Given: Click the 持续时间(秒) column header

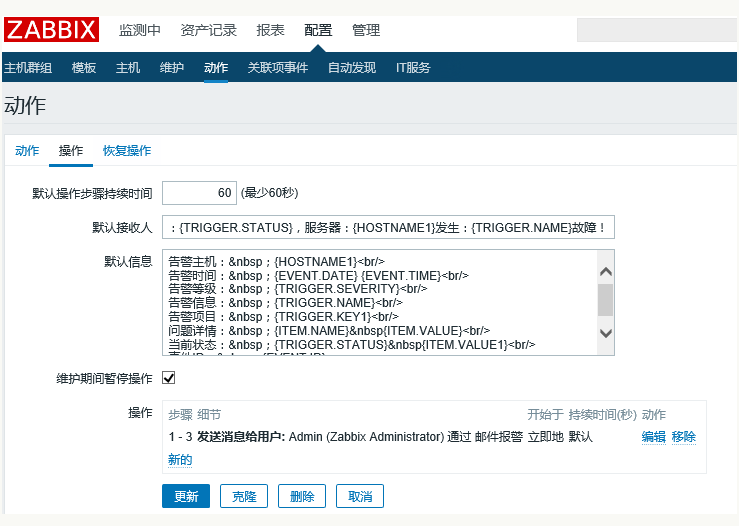Looking at the screenshot, I should 603,415.
